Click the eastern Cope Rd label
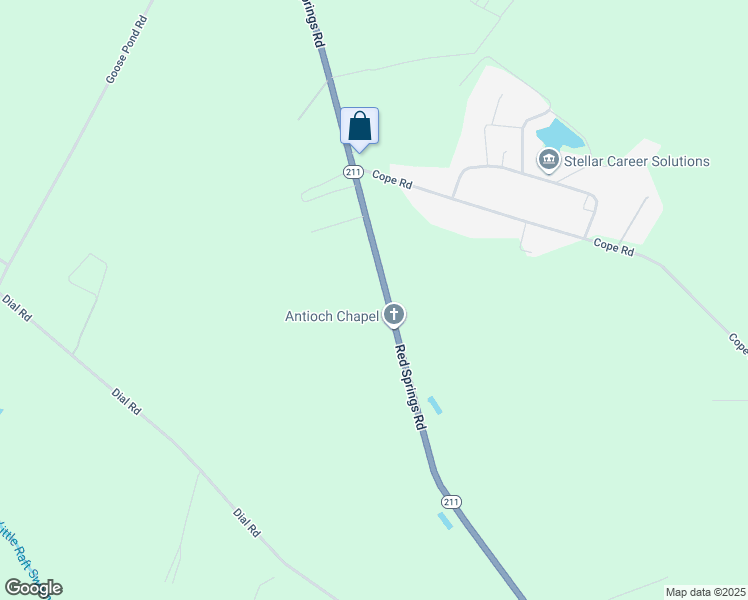Viewport: 748px width, 600px height. 613,247
